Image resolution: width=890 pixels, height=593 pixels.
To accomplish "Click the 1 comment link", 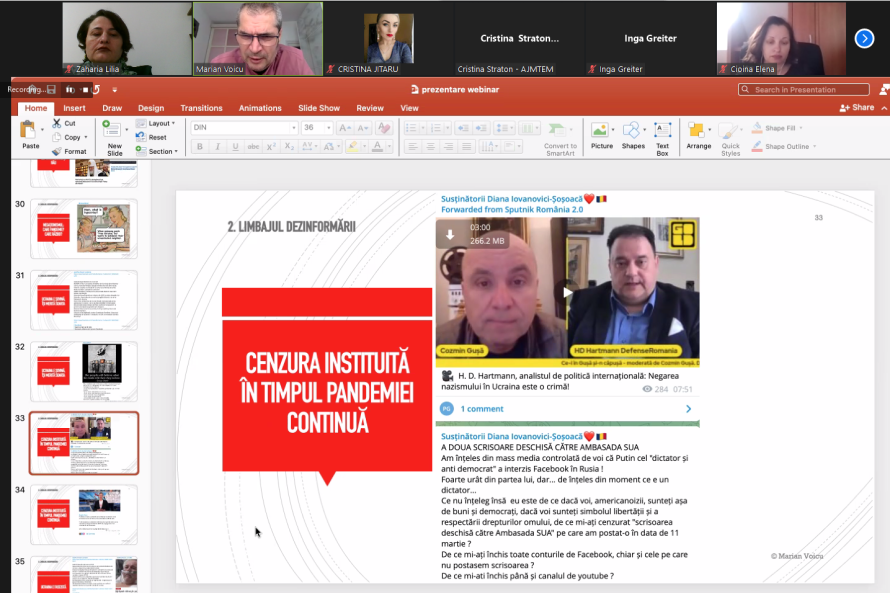I will click(482, 409).
